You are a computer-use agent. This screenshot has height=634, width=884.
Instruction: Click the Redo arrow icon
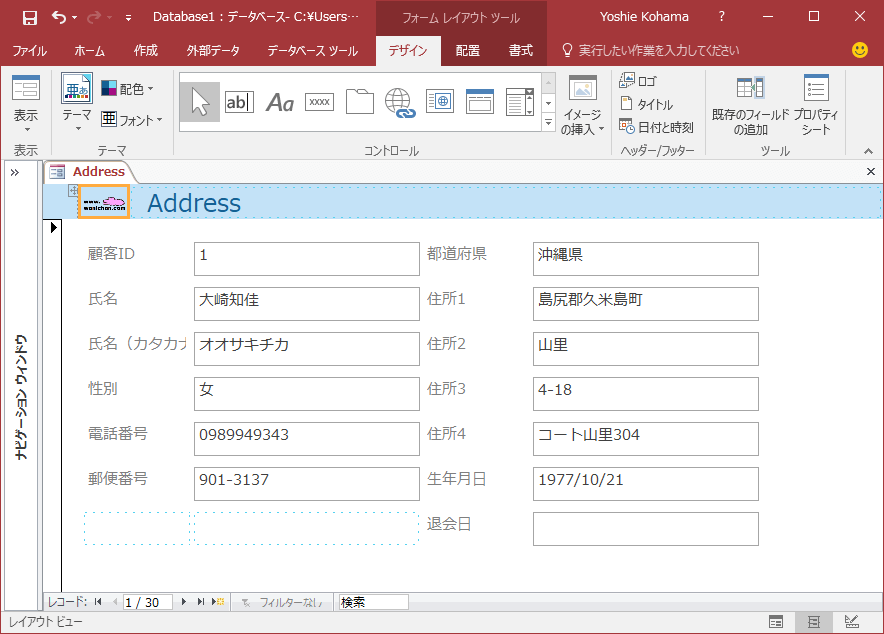[94, 17]
